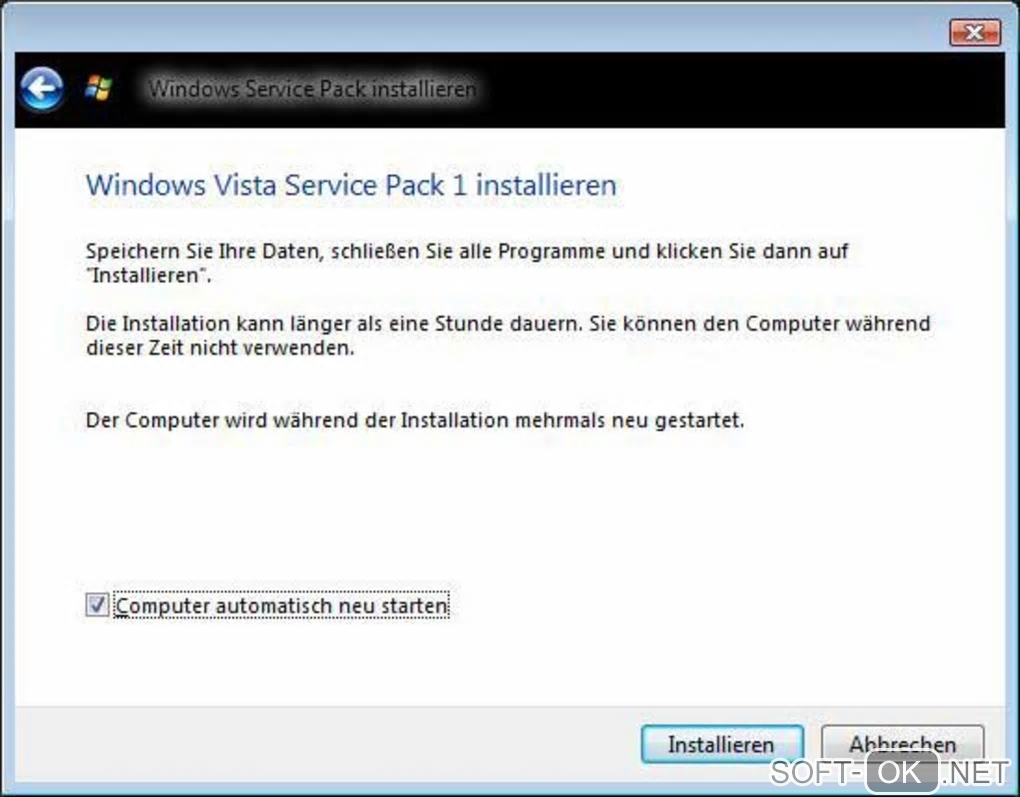Screen dimensions: 1020x797
Task: Click the SOFT-OK.NET watermark
Action: (x=888, y=772)
